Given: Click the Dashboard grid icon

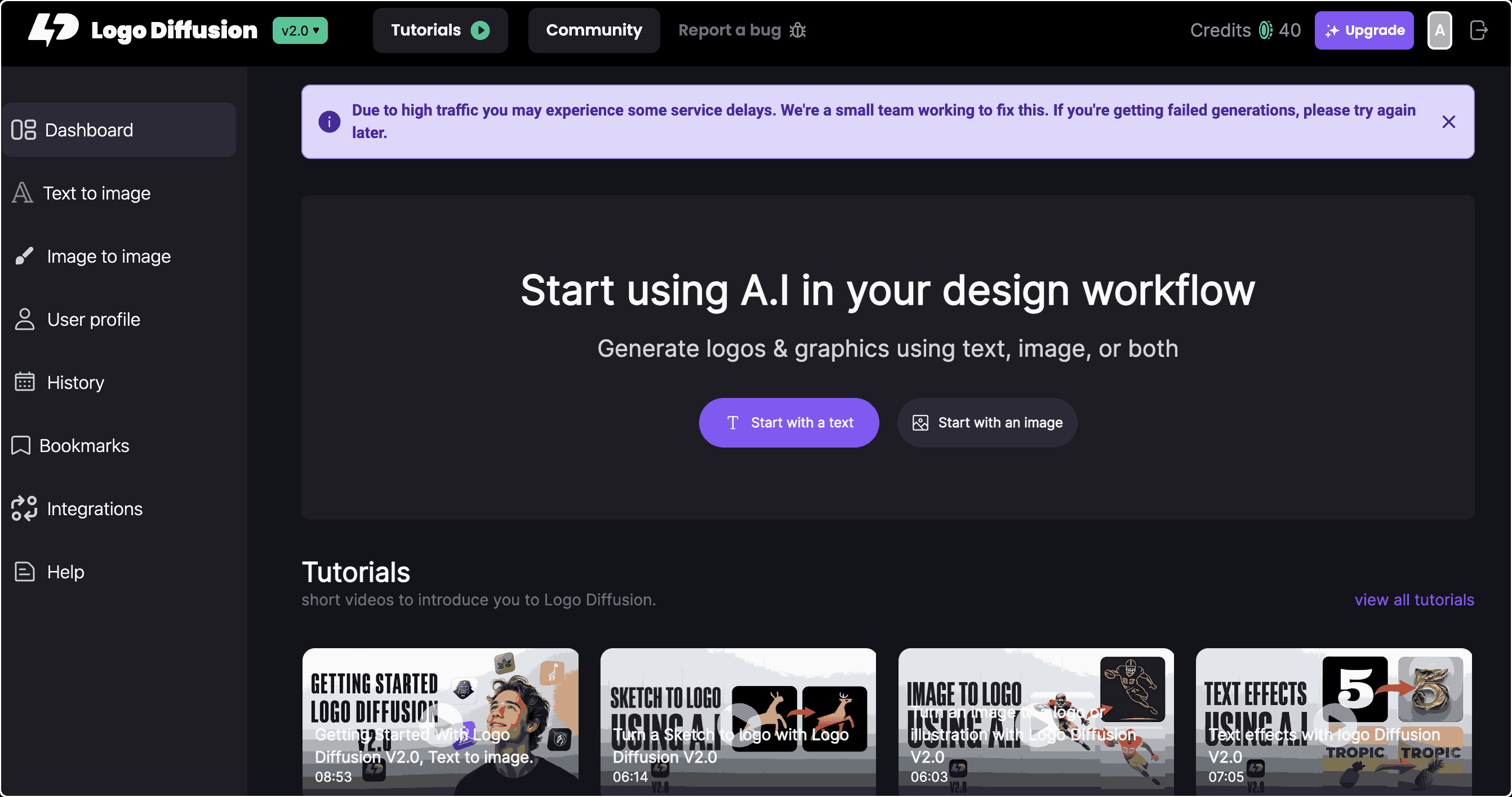Looking at the screenshot, I should click(x=24, y=130).
